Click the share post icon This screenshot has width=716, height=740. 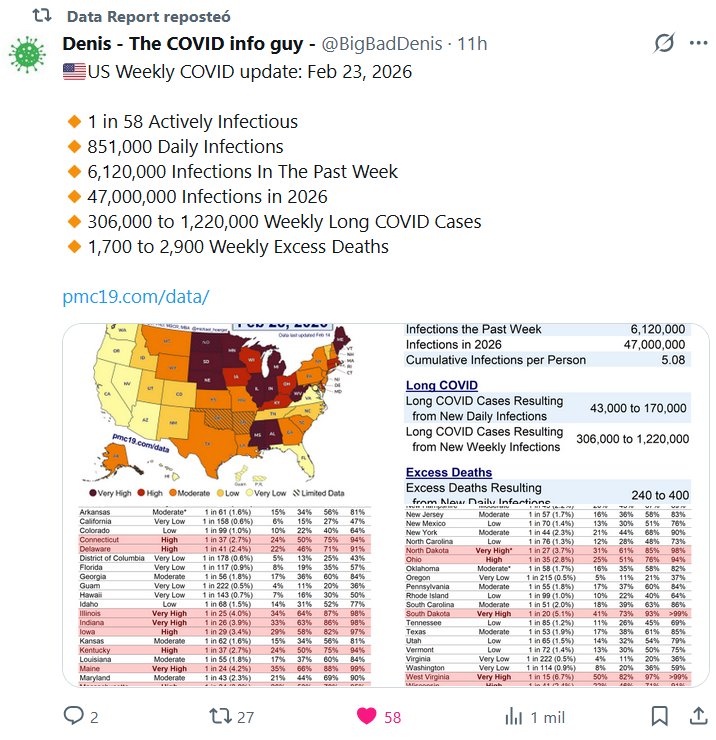695,716
